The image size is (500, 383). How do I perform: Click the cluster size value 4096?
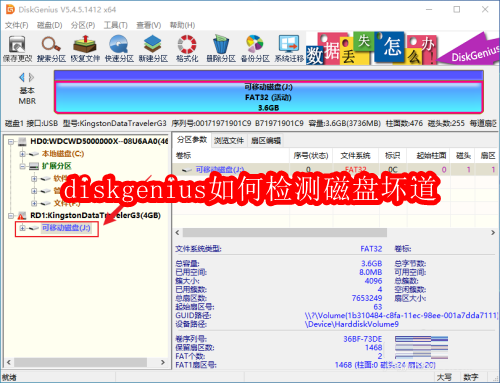(373, 281)
